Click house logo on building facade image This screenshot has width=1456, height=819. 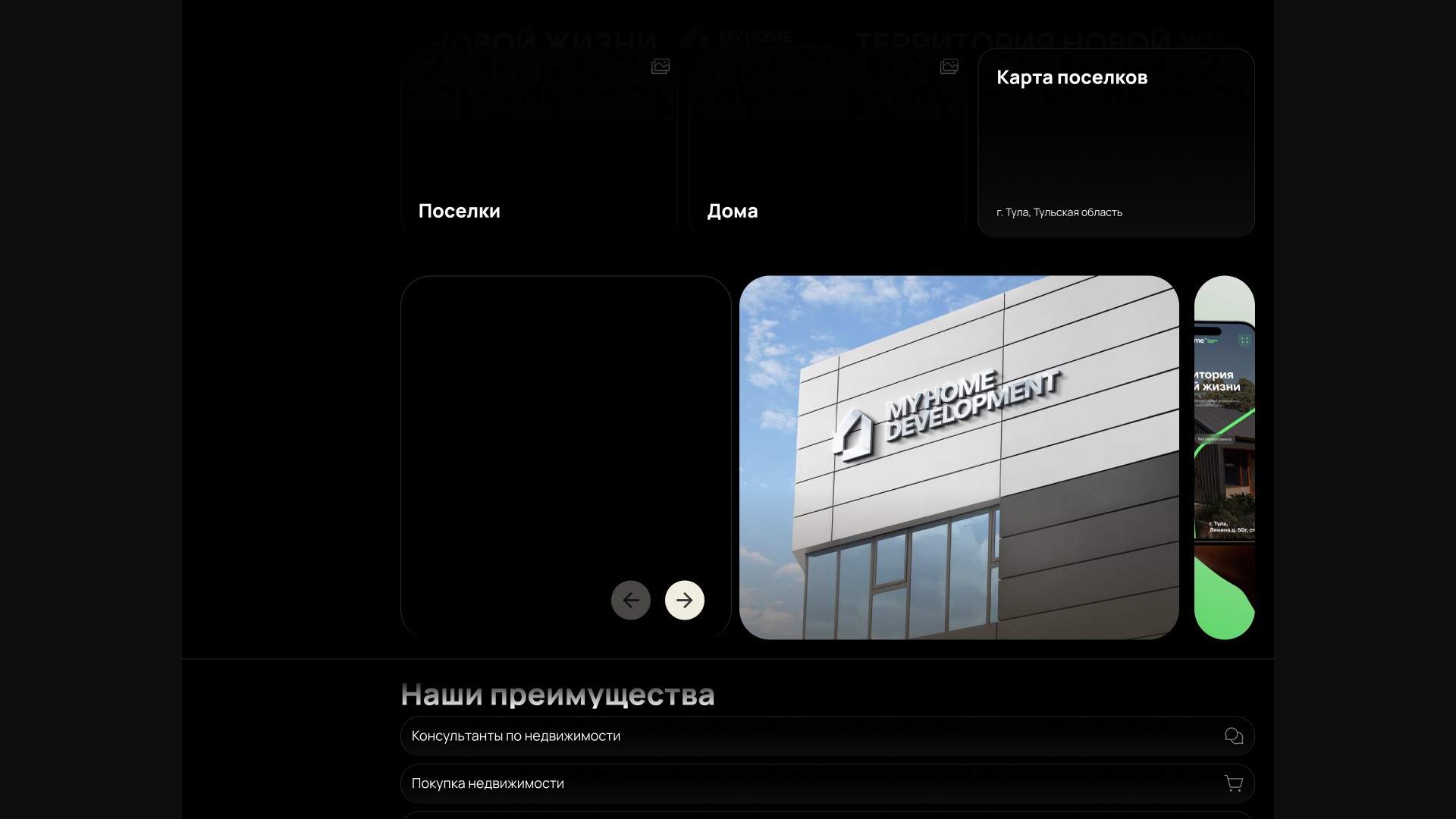click(853, 434)
